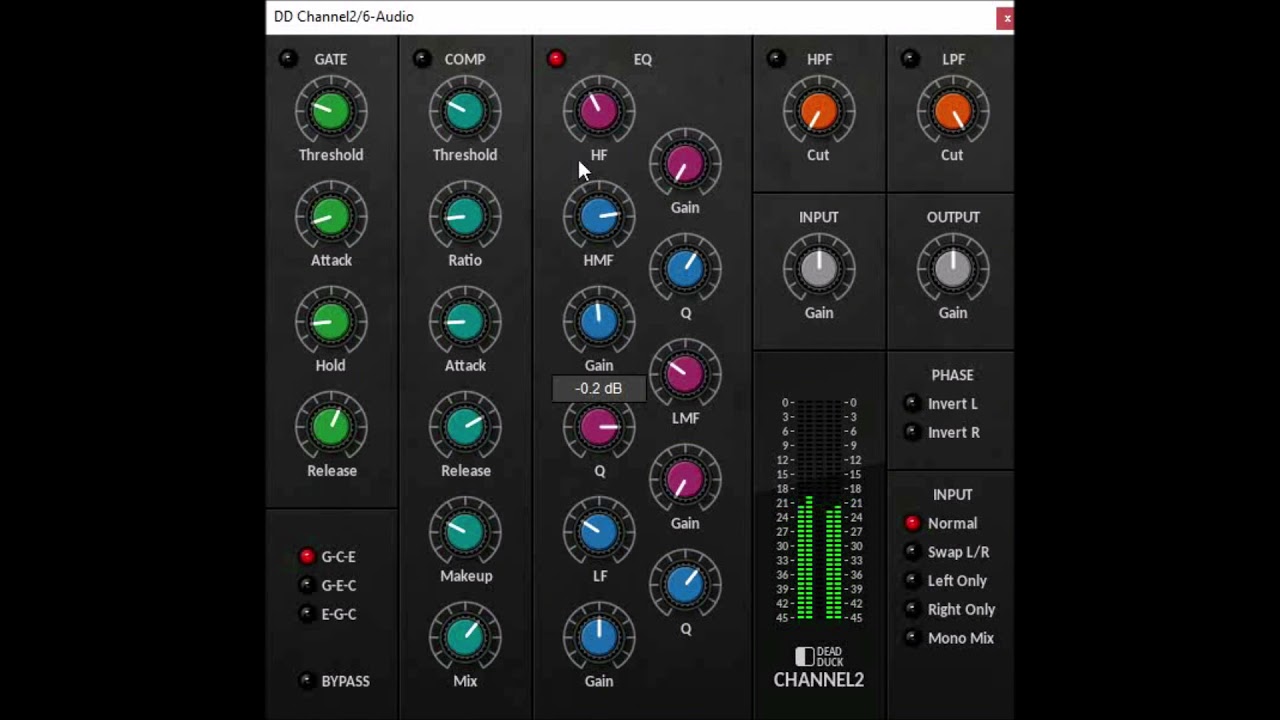The image size is (1280, 720).
Task: Click the blue HMF frequency knob
Action: point(599,216)
